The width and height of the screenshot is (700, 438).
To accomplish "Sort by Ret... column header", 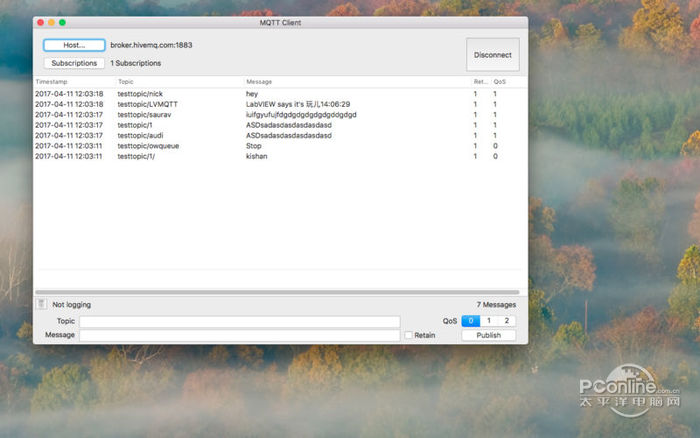I will [480, 82].
